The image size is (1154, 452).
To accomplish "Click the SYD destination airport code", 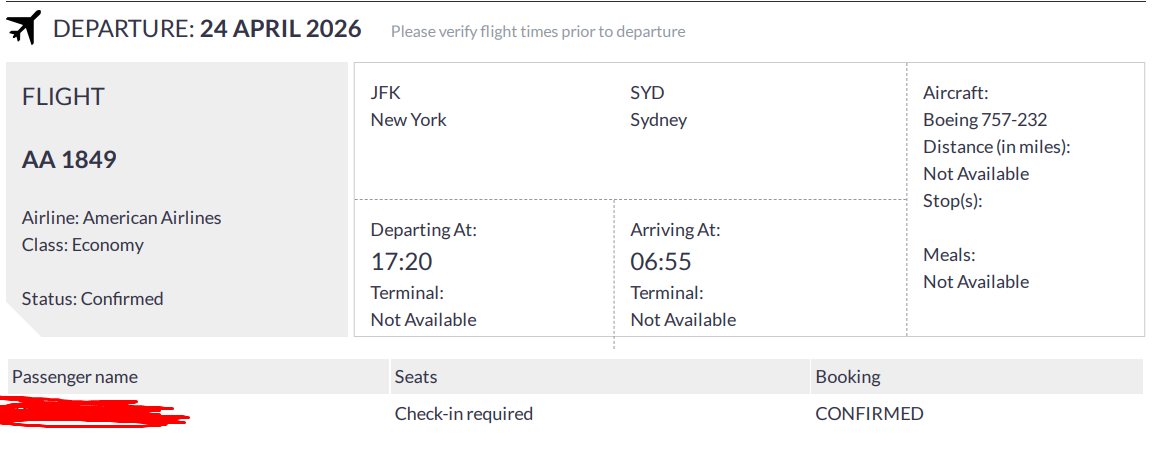I will (x=647, y=93).
